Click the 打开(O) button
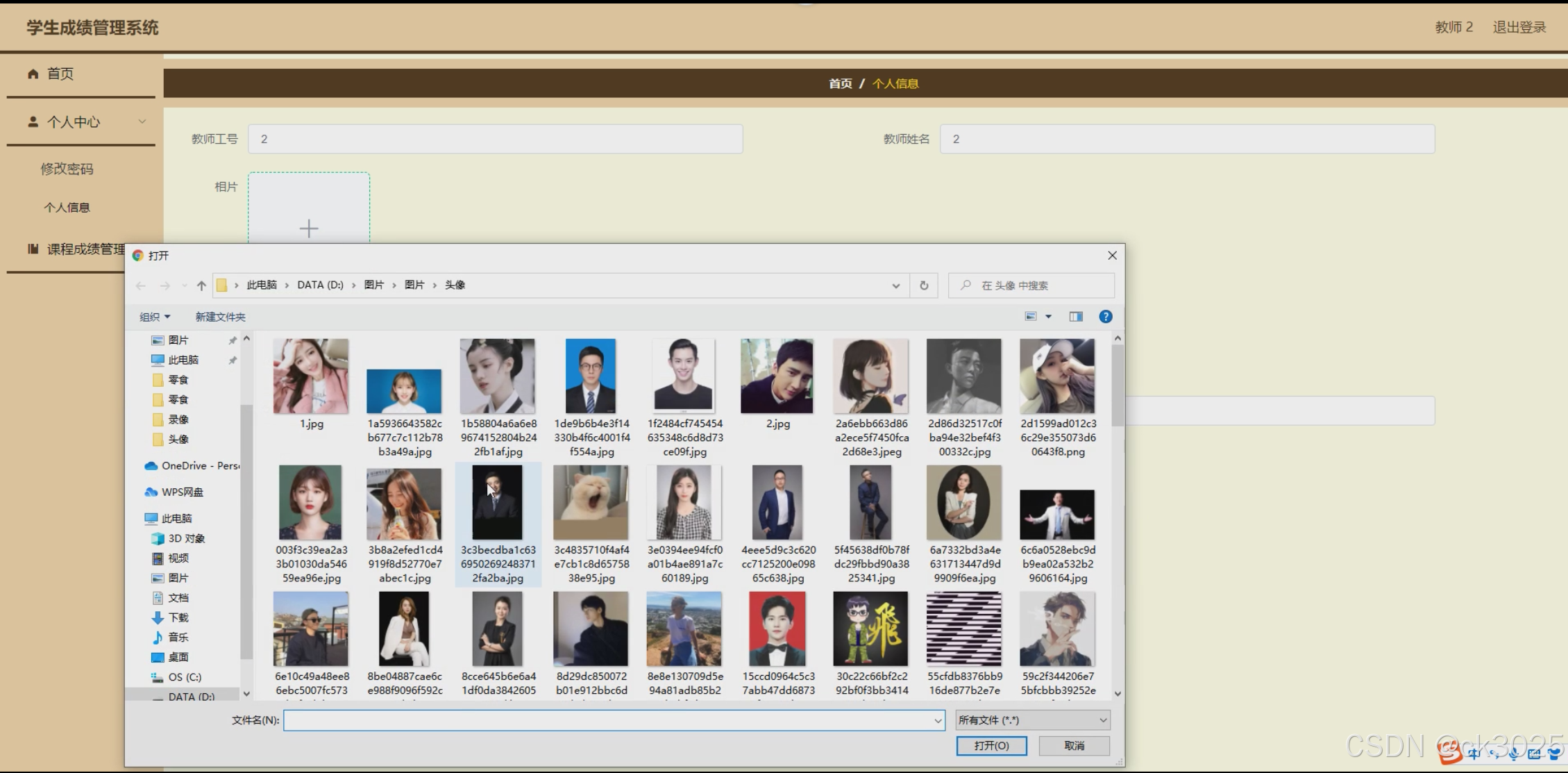Viewport: 1568px width, 773px height. tap(990, 745)
